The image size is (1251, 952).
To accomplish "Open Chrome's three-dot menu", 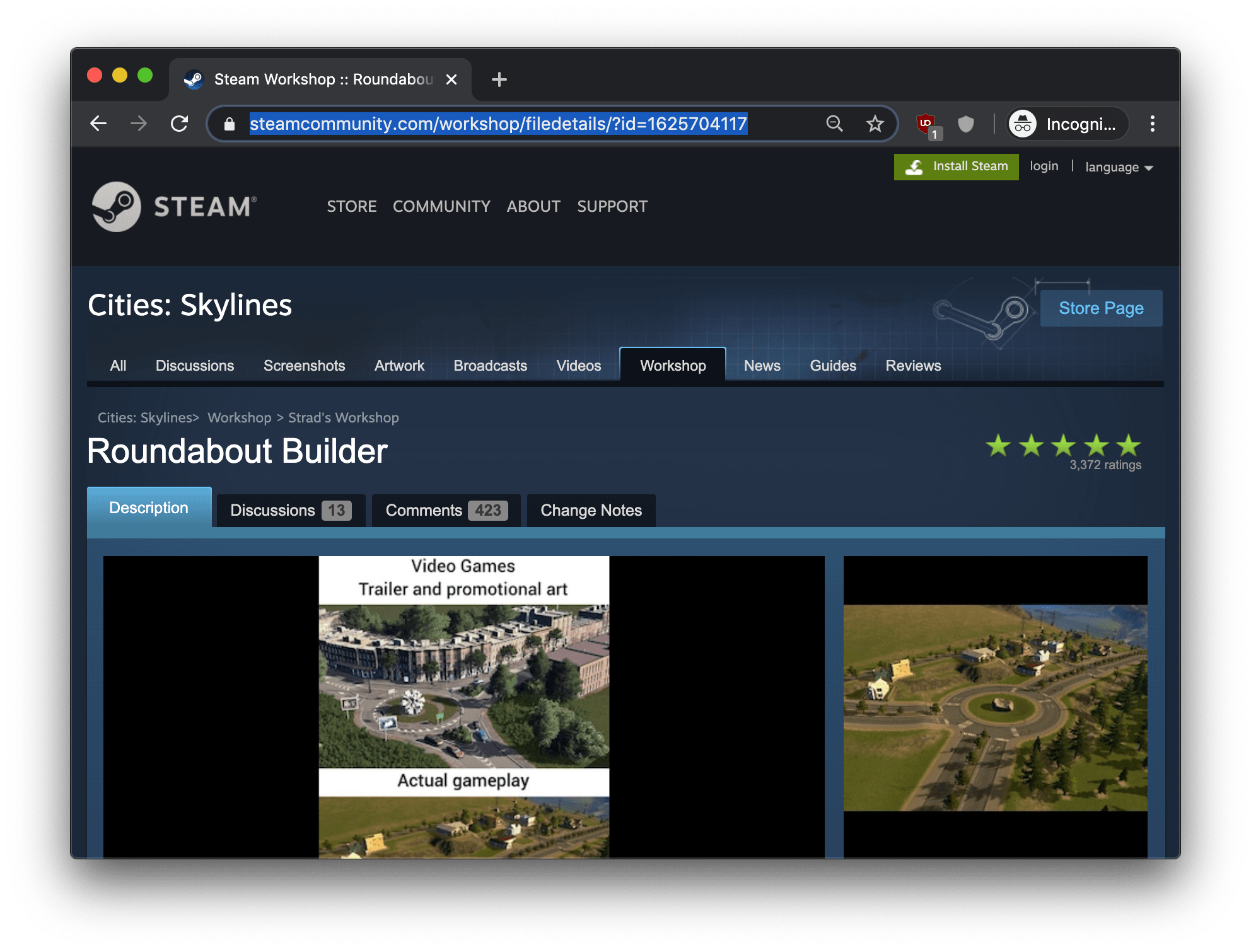I will (x=1153, y=124).
